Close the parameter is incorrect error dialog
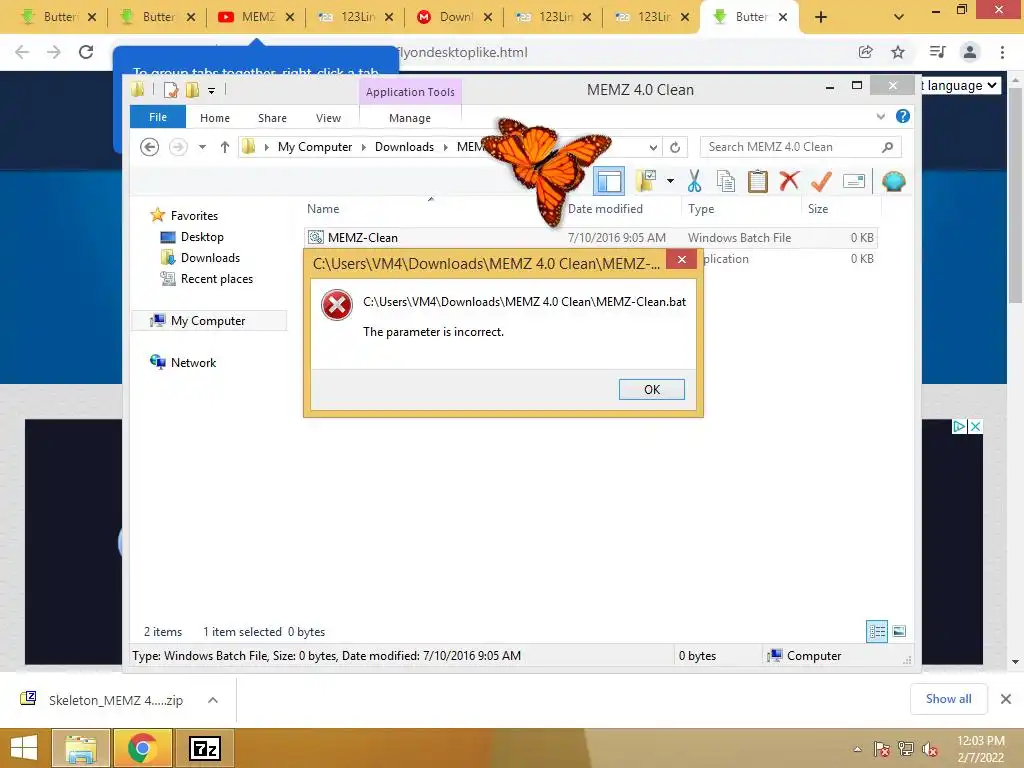The image size is (1024, 768). click(x=682, y=259)
